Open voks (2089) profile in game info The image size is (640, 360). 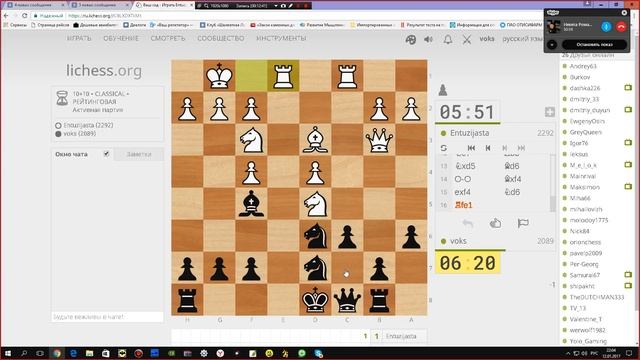pyautogui.click(x=80, y=133)
